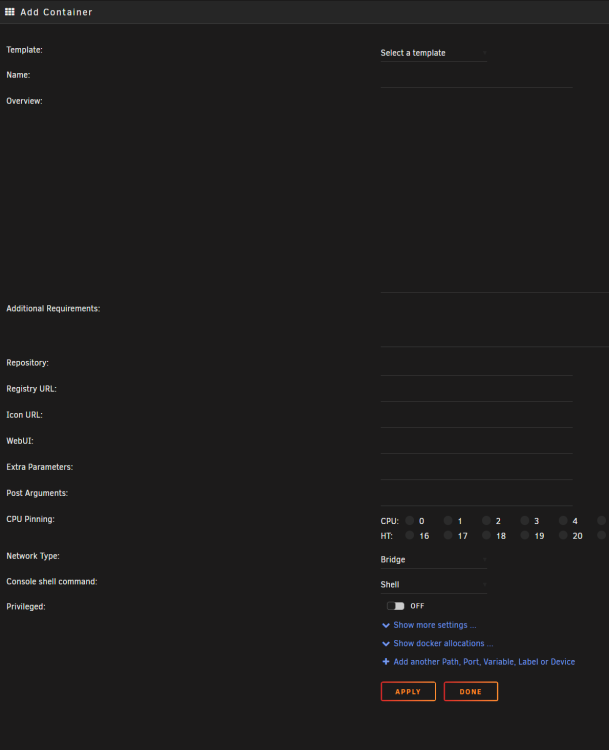Pin CPU core 3

click(525, 520)
